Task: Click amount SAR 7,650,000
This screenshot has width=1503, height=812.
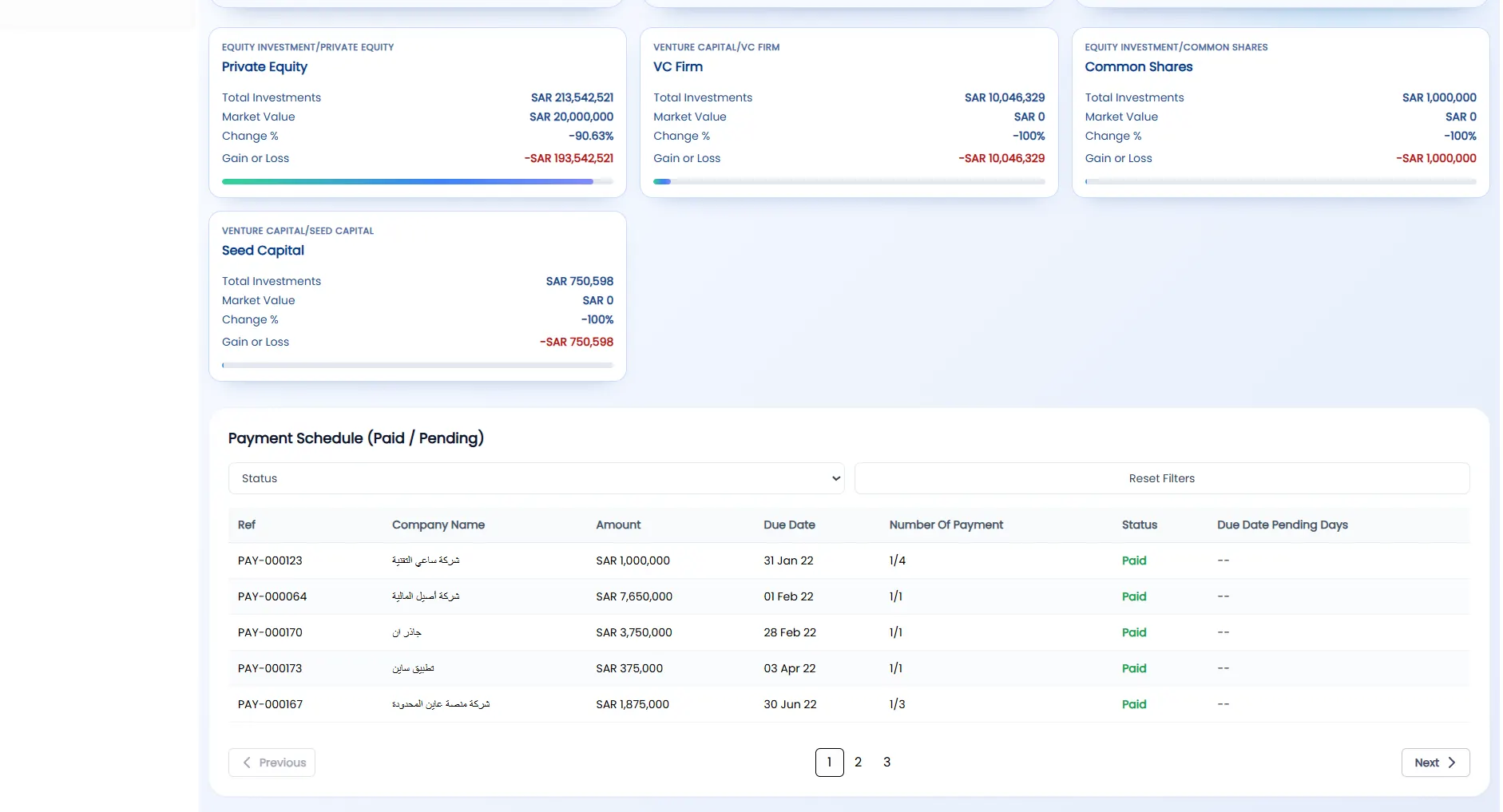Action: click(x=634, y=596)
